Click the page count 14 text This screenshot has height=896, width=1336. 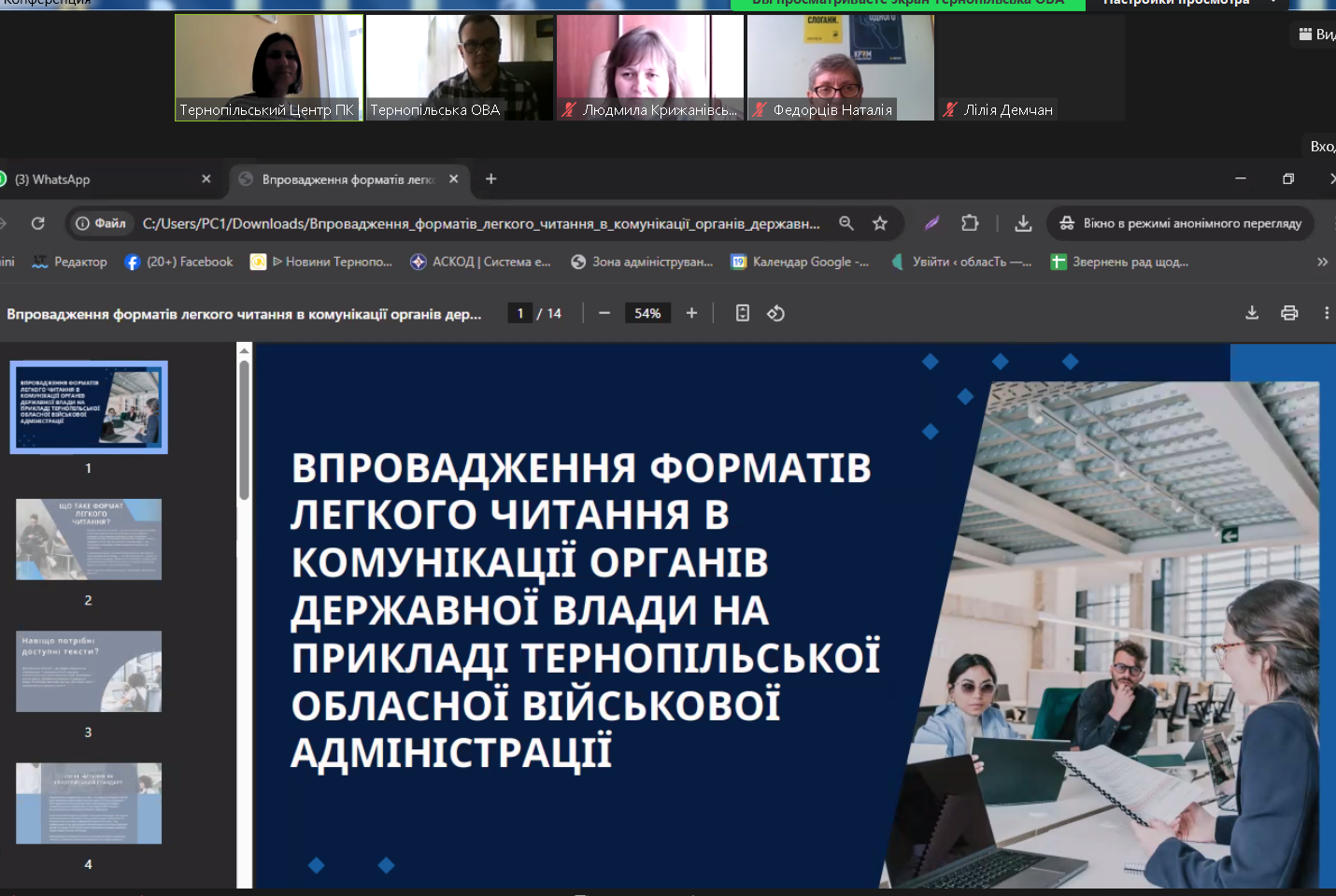tap(554, 313)
